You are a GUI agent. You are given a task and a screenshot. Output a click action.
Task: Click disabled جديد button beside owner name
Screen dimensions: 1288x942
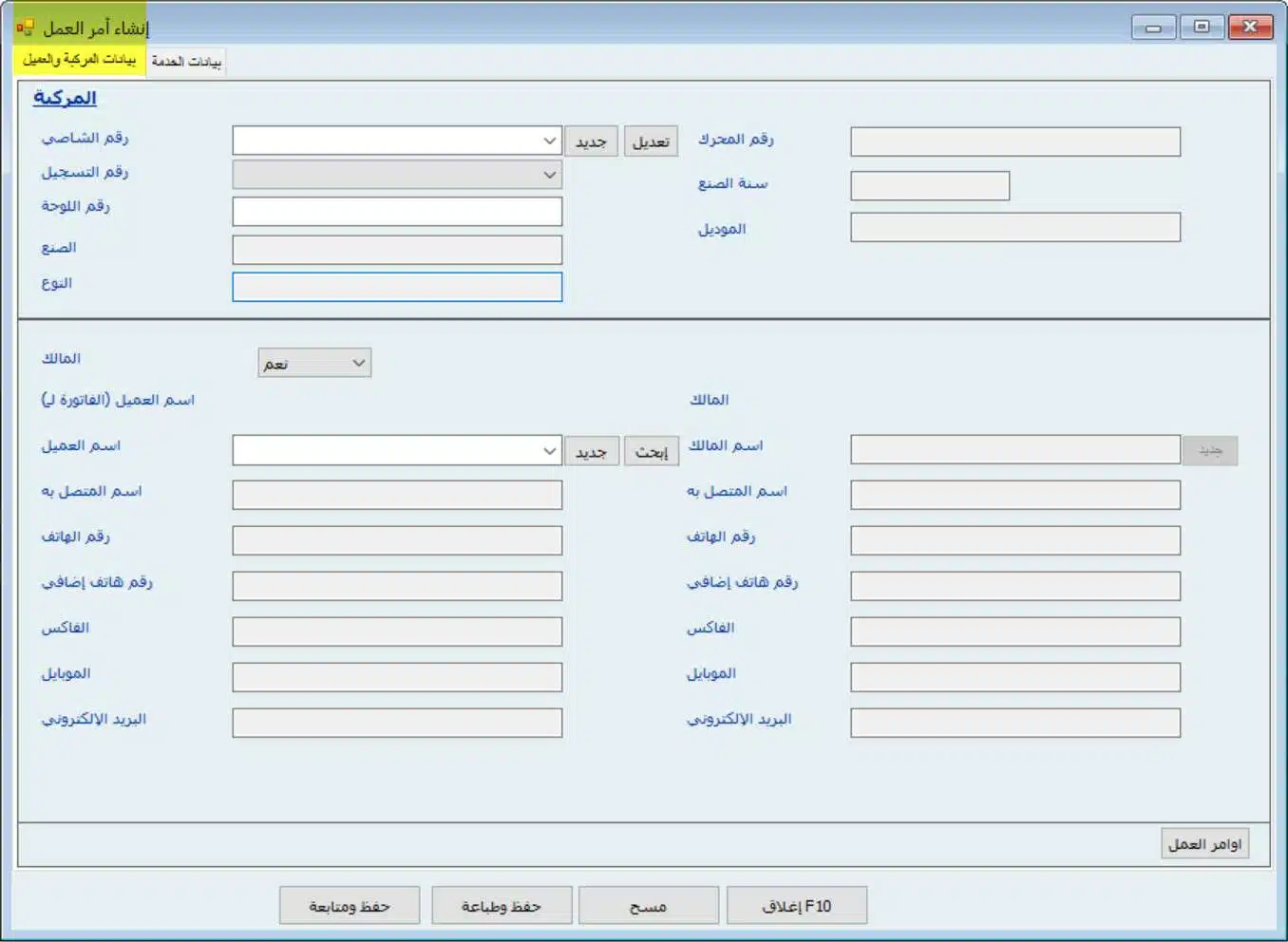(1210, 450)
